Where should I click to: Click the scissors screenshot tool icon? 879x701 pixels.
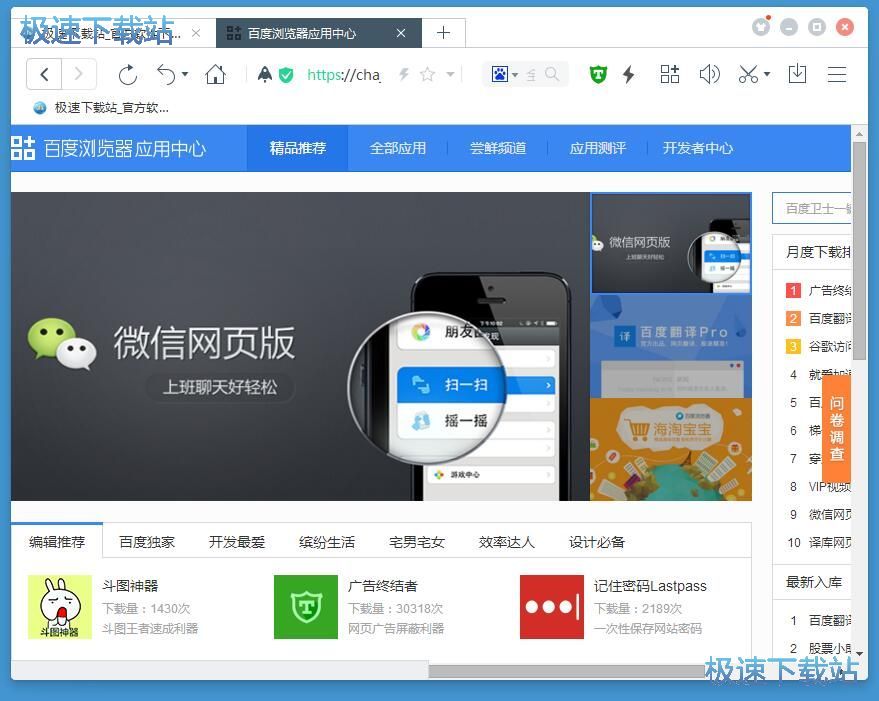[x=748, y=74]
